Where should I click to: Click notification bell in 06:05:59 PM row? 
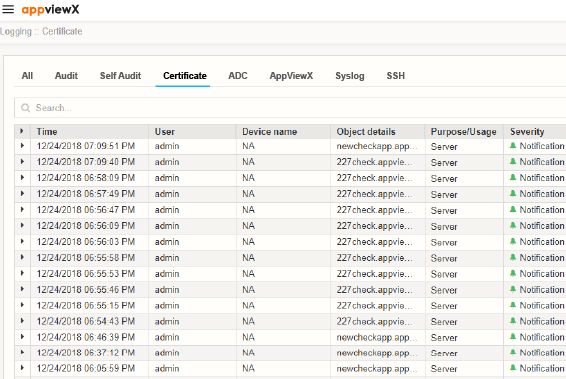click(x=513, y=368)
